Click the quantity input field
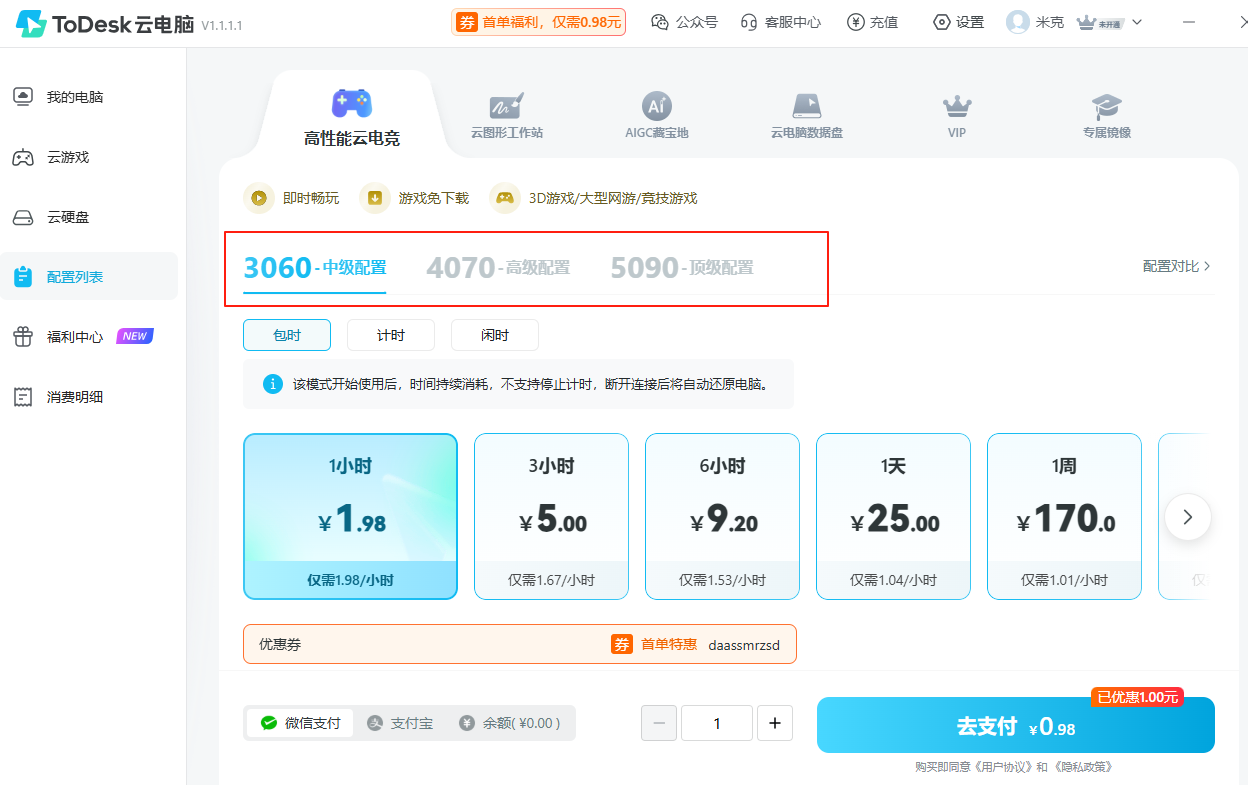This screenshot has width=1248, height=785. (x=717, y=723)
